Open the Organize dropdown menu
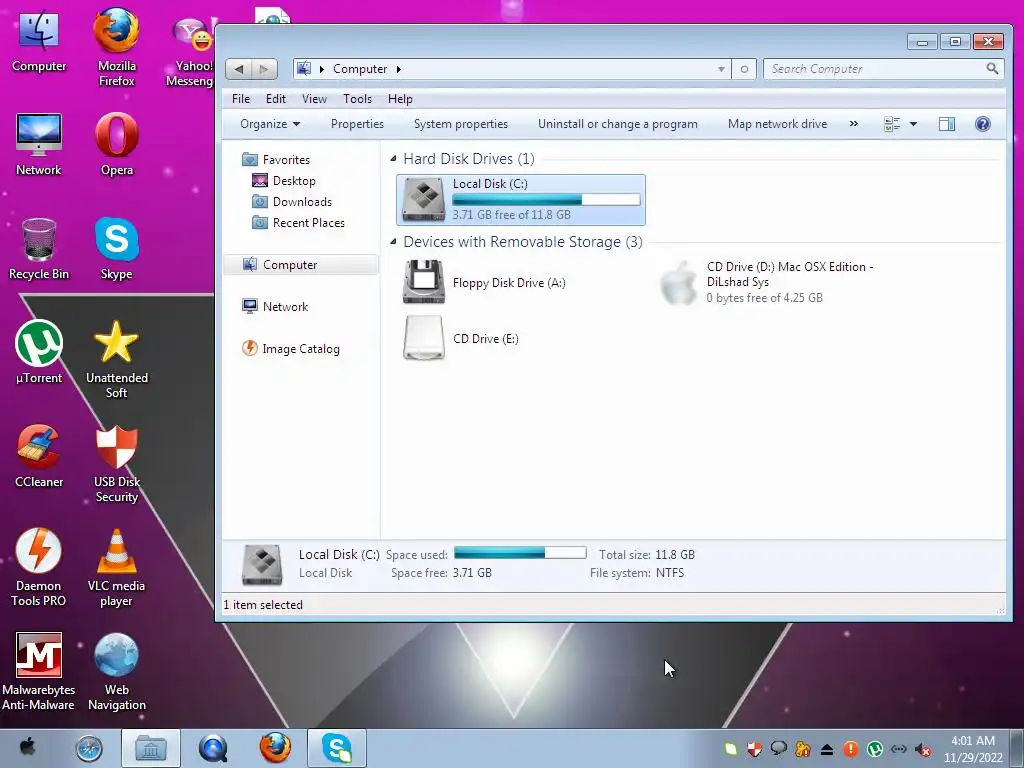 coord(270,124)
